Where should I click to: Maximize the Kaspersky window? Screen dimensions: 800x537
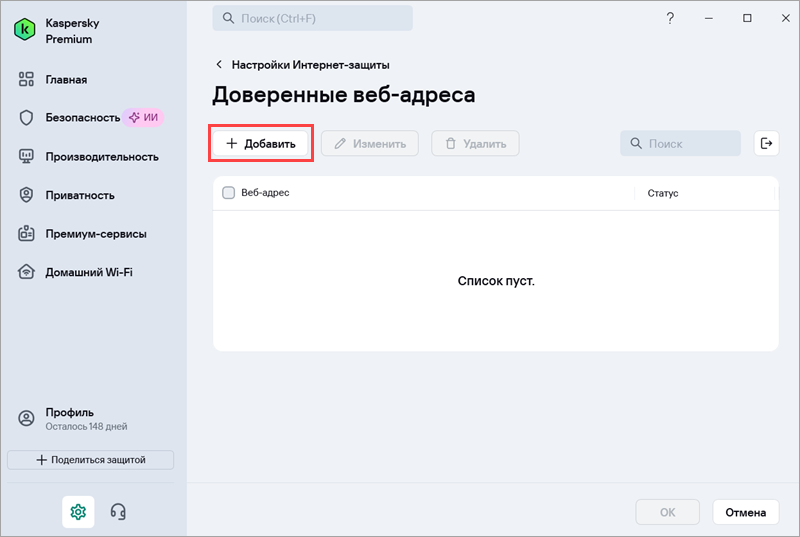pos(747,18)
